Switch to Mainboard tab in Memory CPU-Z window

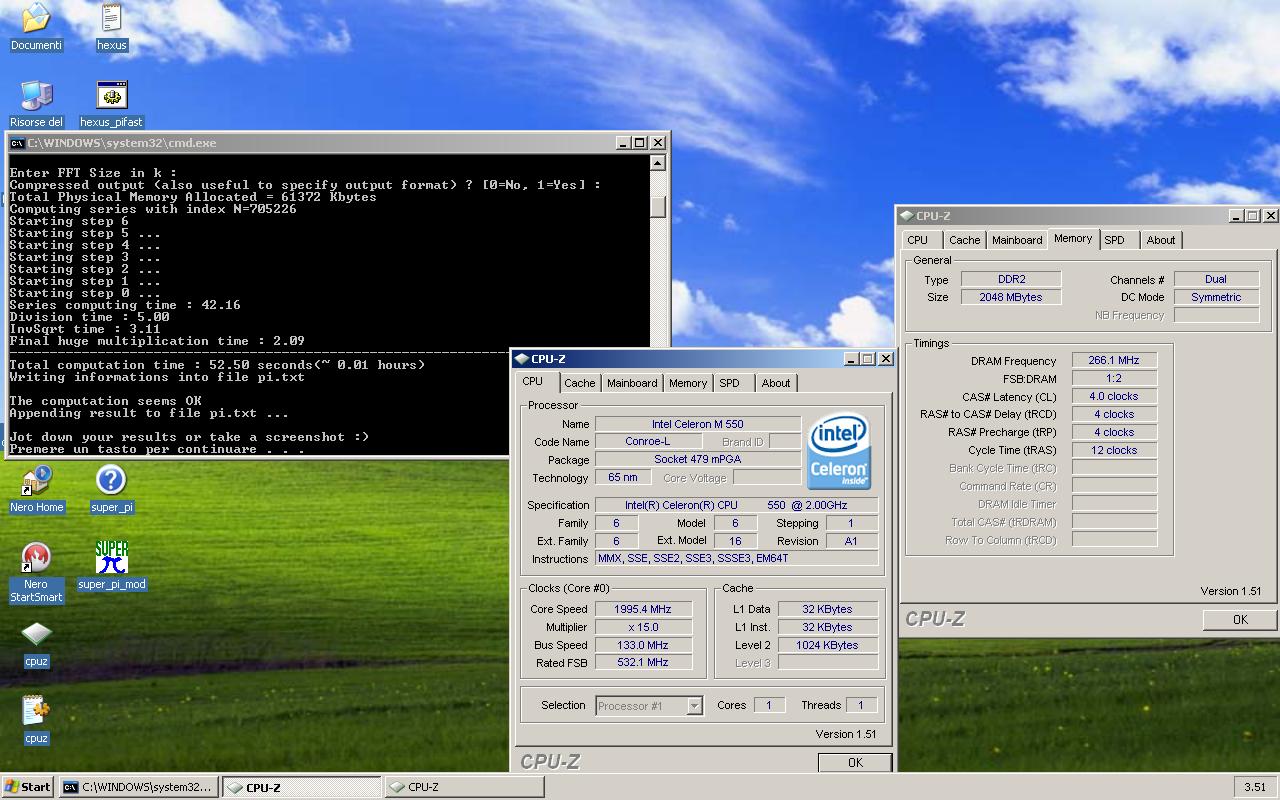tap(1018, 240)
